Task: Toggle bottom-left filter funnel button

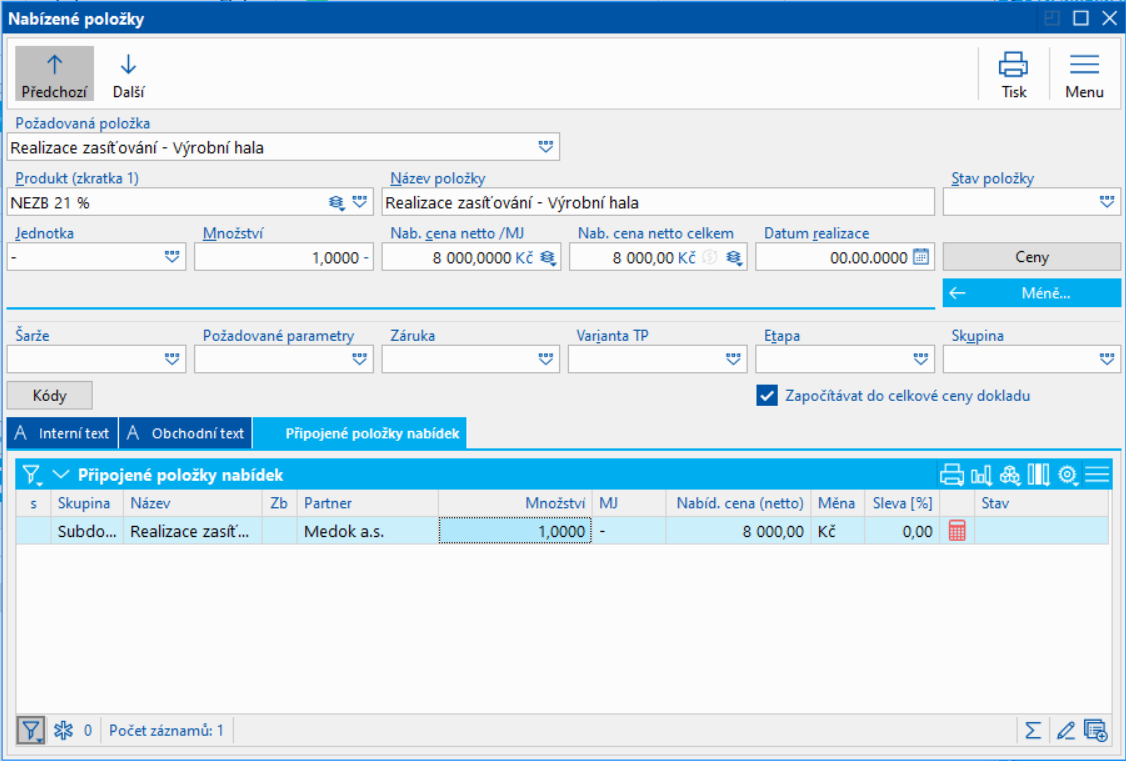Action: point(30,731)
